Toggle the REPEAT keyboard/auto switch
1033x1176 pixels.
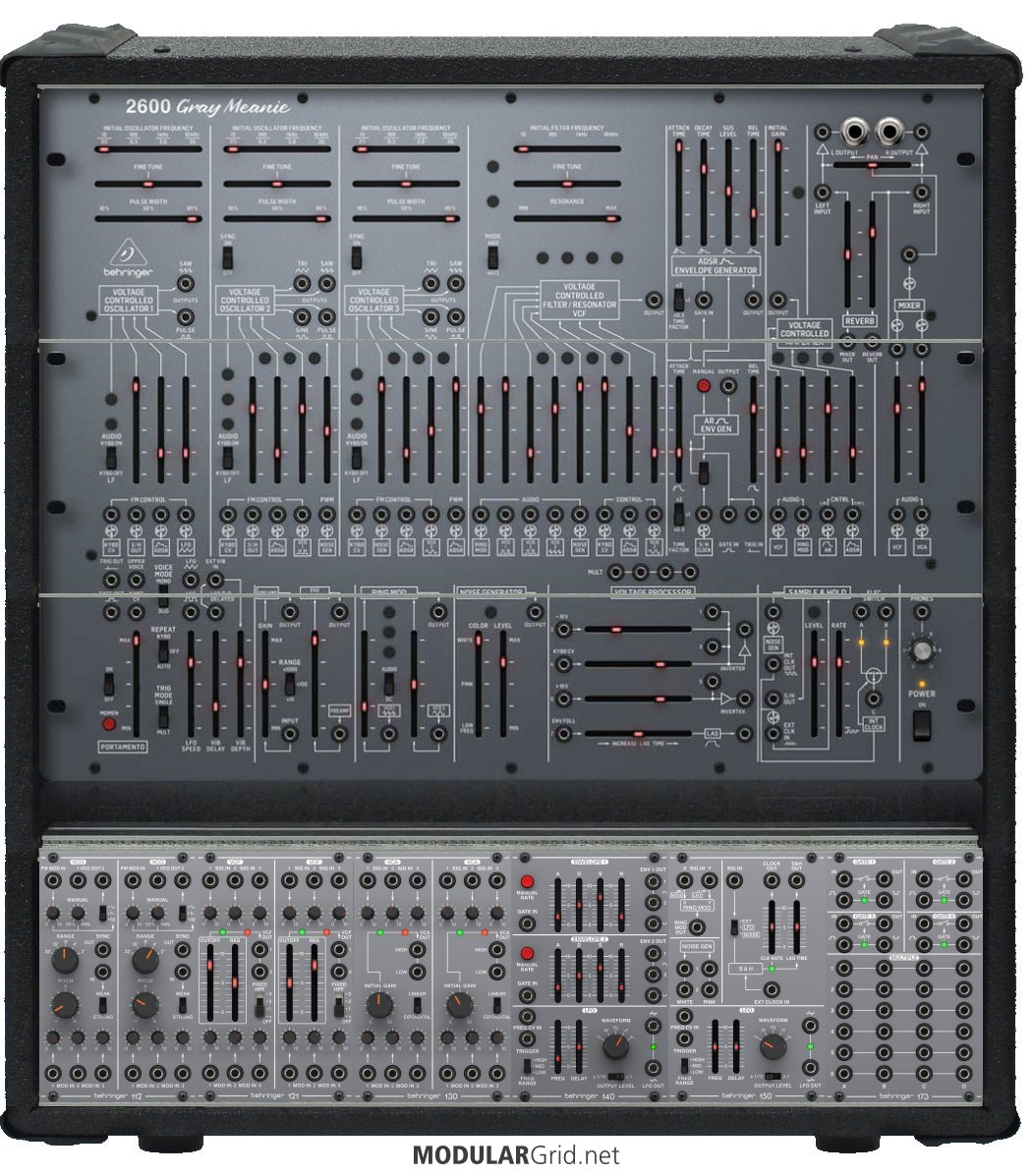[x=163, y=650]
